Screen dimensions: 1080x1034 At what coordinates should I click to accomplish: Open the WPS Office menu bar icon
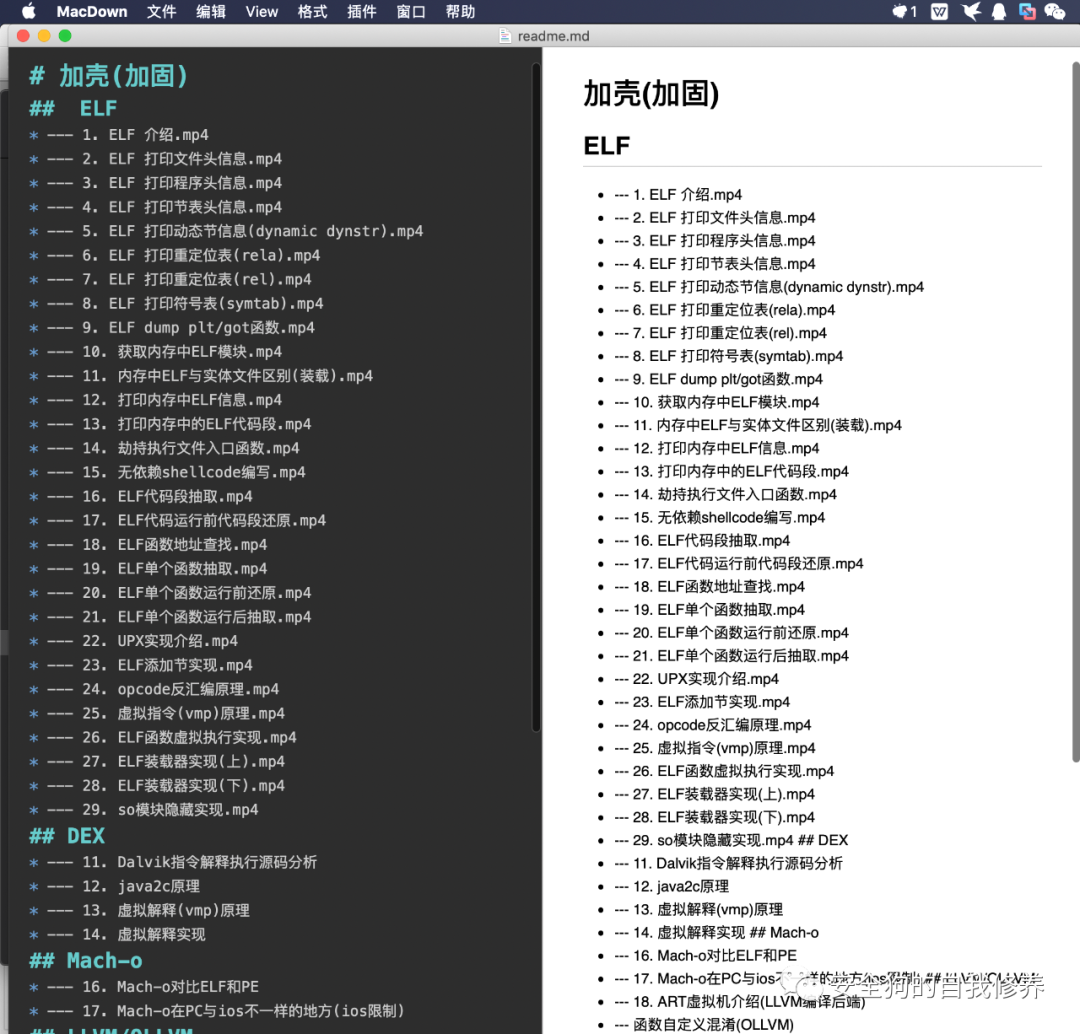point(937,11)
